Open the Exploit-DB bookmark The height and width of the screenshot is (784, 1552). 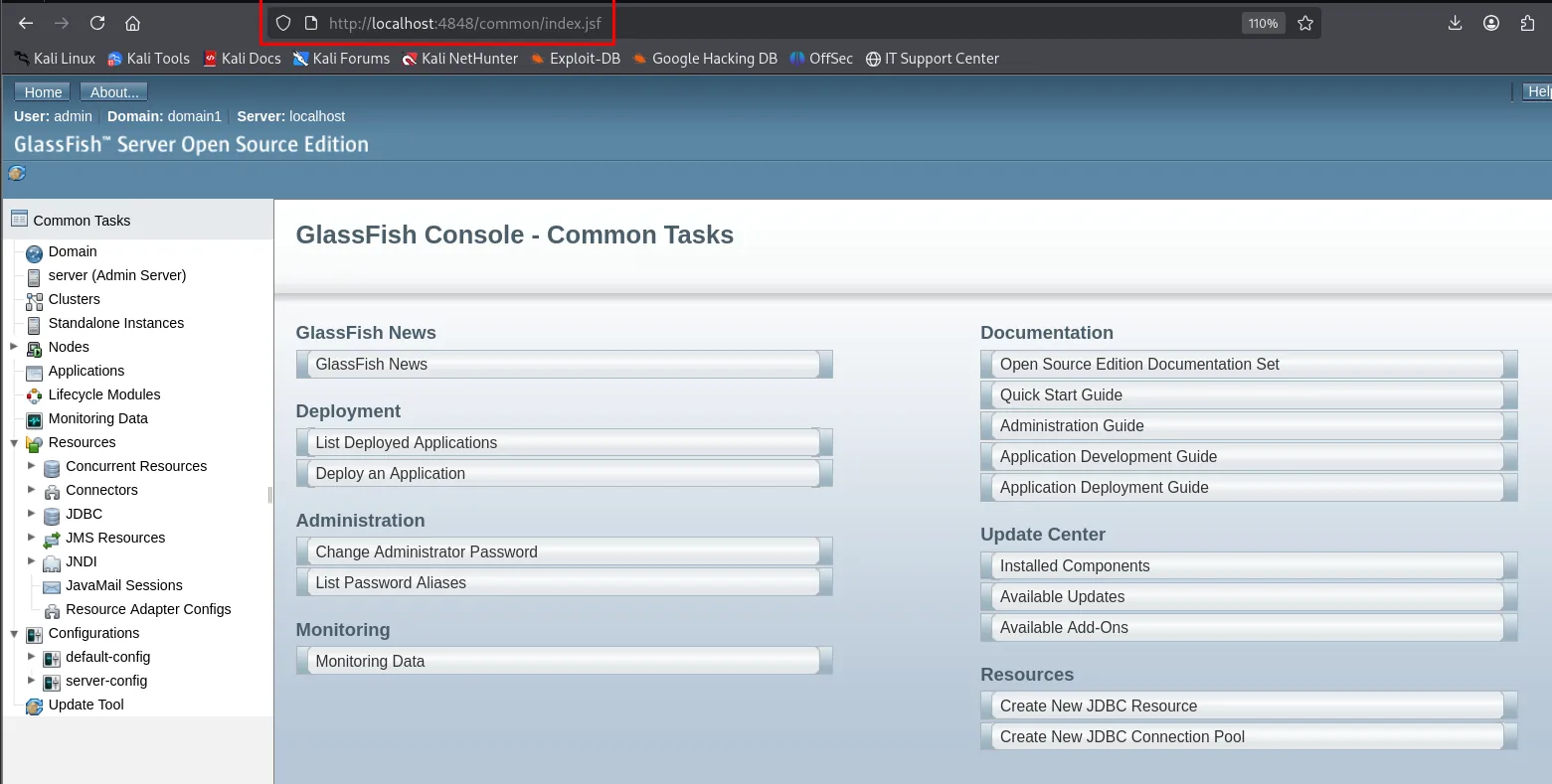pos(576,59)
